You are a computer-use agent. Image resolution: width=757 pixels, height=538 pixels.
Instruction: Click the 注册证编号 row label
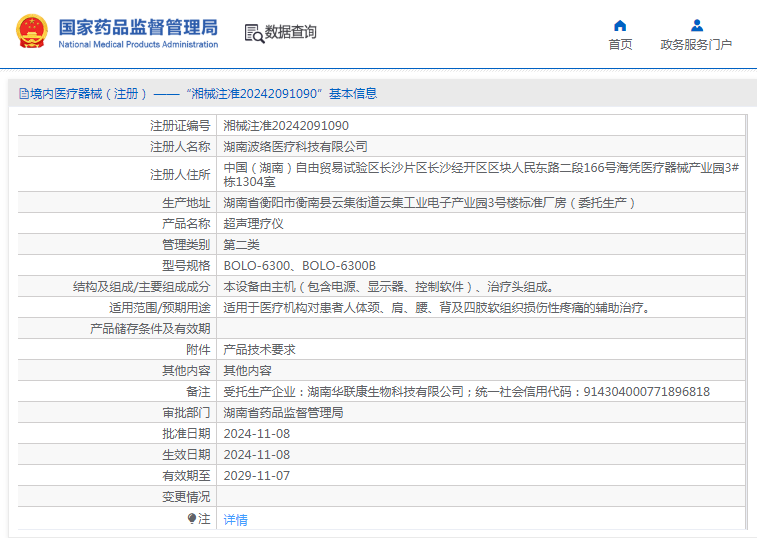180,126
